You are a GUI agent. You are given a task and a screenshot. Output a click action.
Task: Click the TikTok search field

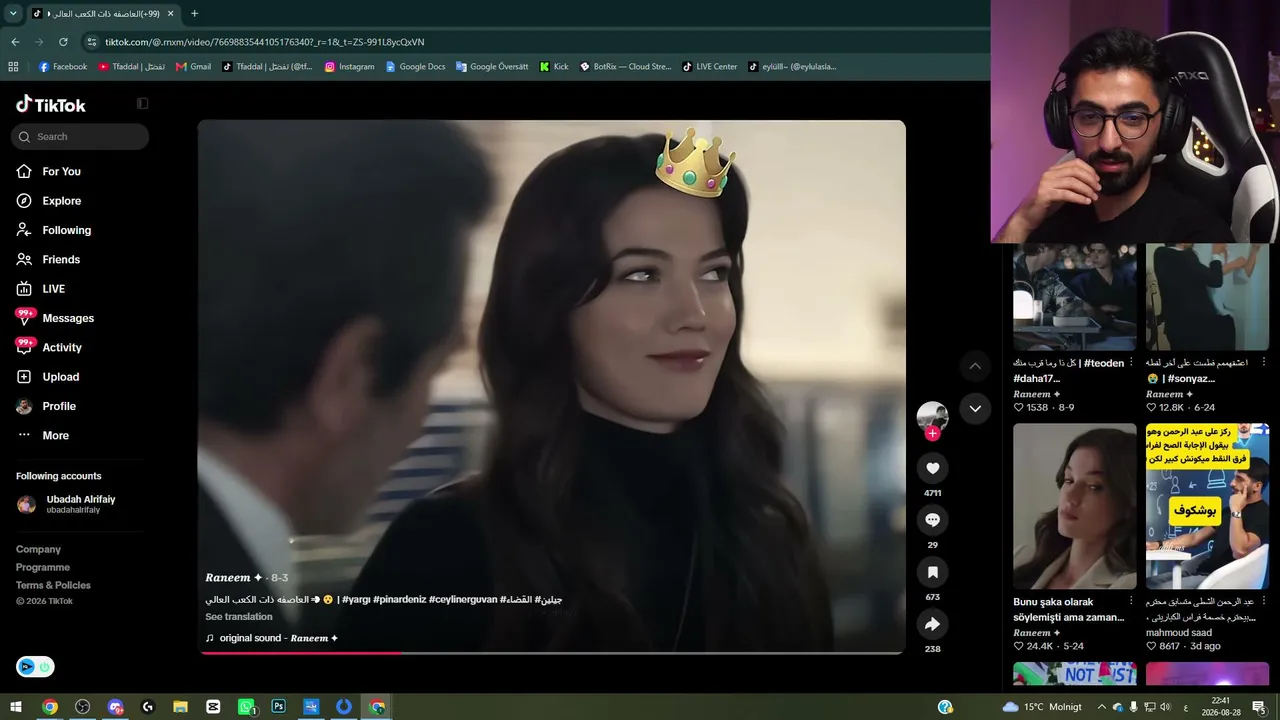[x=80, y=137]
